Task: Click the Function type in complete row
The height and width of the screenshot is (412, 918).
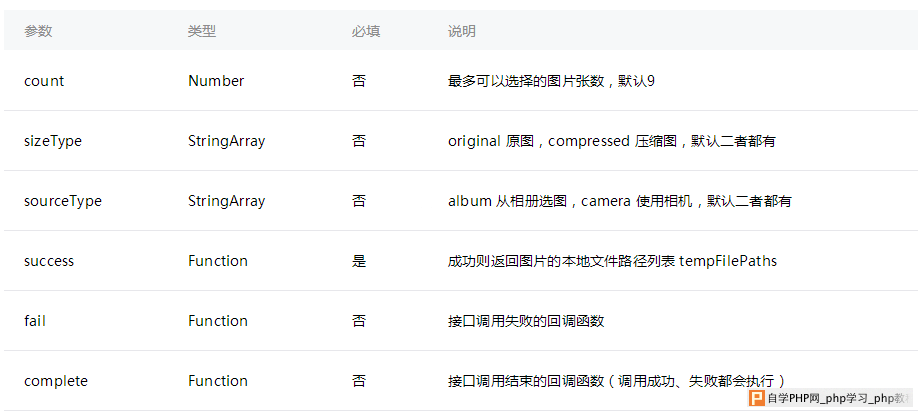Action: click(218, 381)
